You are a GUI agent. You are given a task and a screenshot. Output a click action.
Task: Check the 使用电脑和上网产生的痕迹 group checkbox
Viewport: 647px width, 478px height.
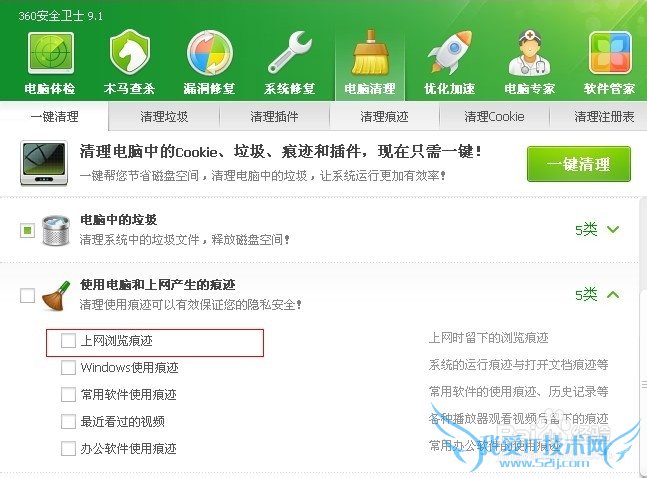[x=27, y=295]
